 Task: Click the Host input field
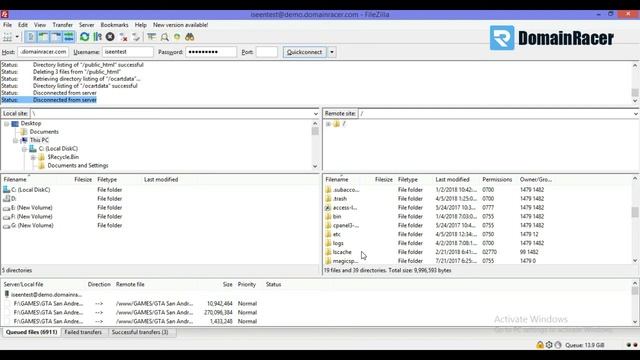click(42, 52)
